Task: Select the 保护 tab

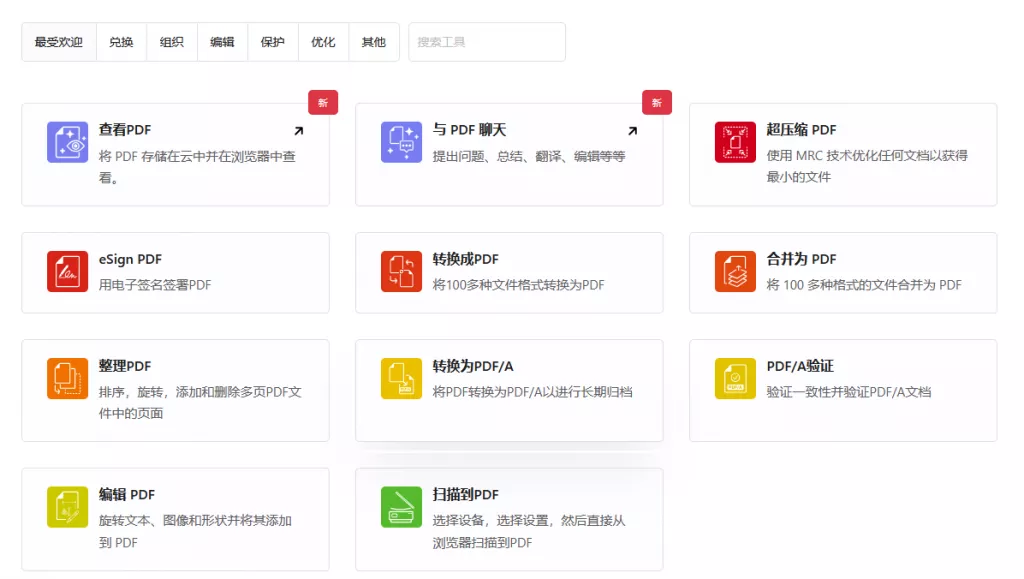Action: click(273, 42)
